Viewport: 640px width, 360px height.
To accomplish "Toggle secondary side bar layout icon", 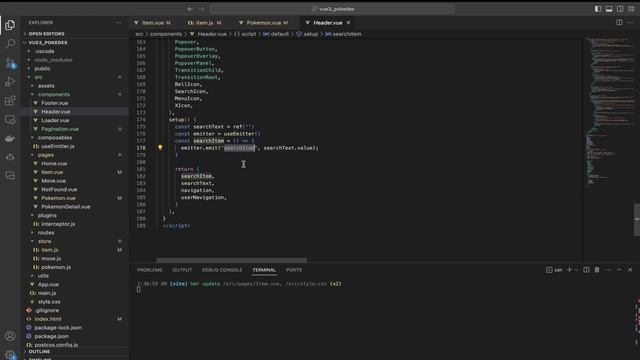I will click(x=620, y=9).
